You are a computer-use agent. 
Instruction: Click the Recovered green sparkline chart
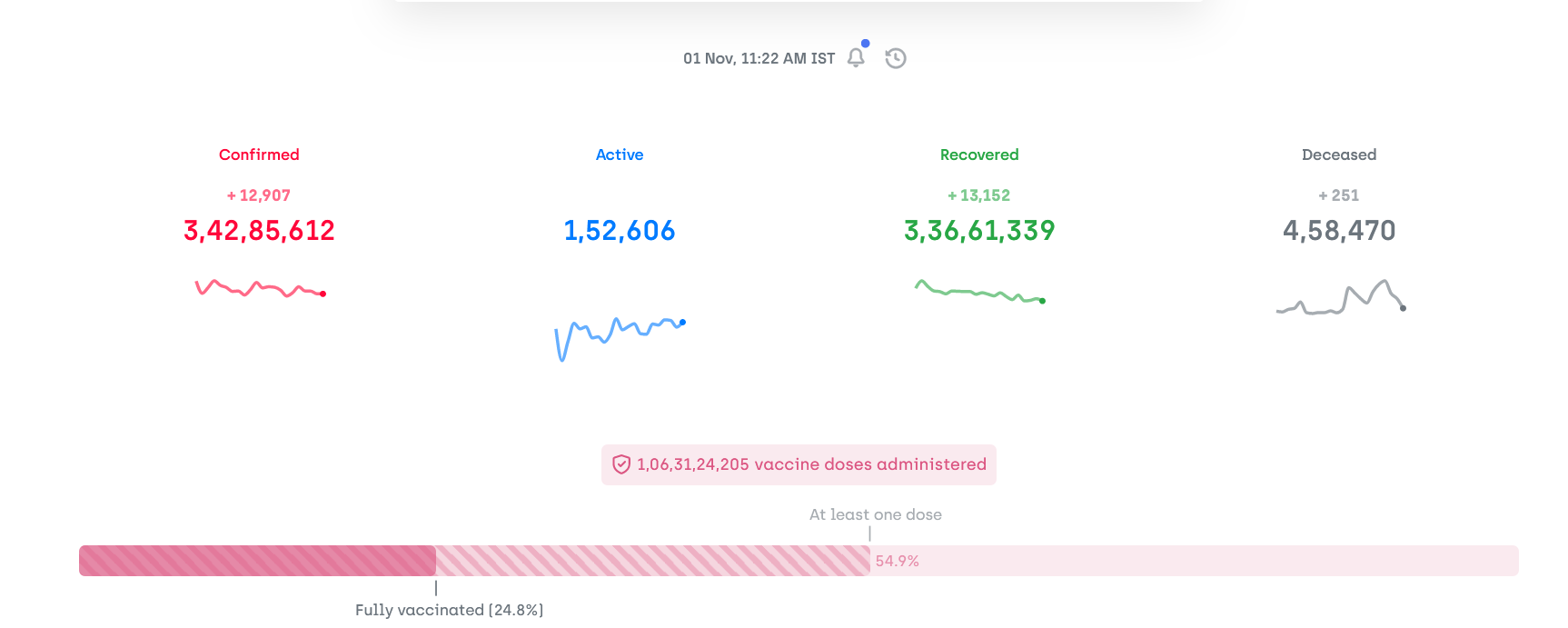[x=979, y=292]
